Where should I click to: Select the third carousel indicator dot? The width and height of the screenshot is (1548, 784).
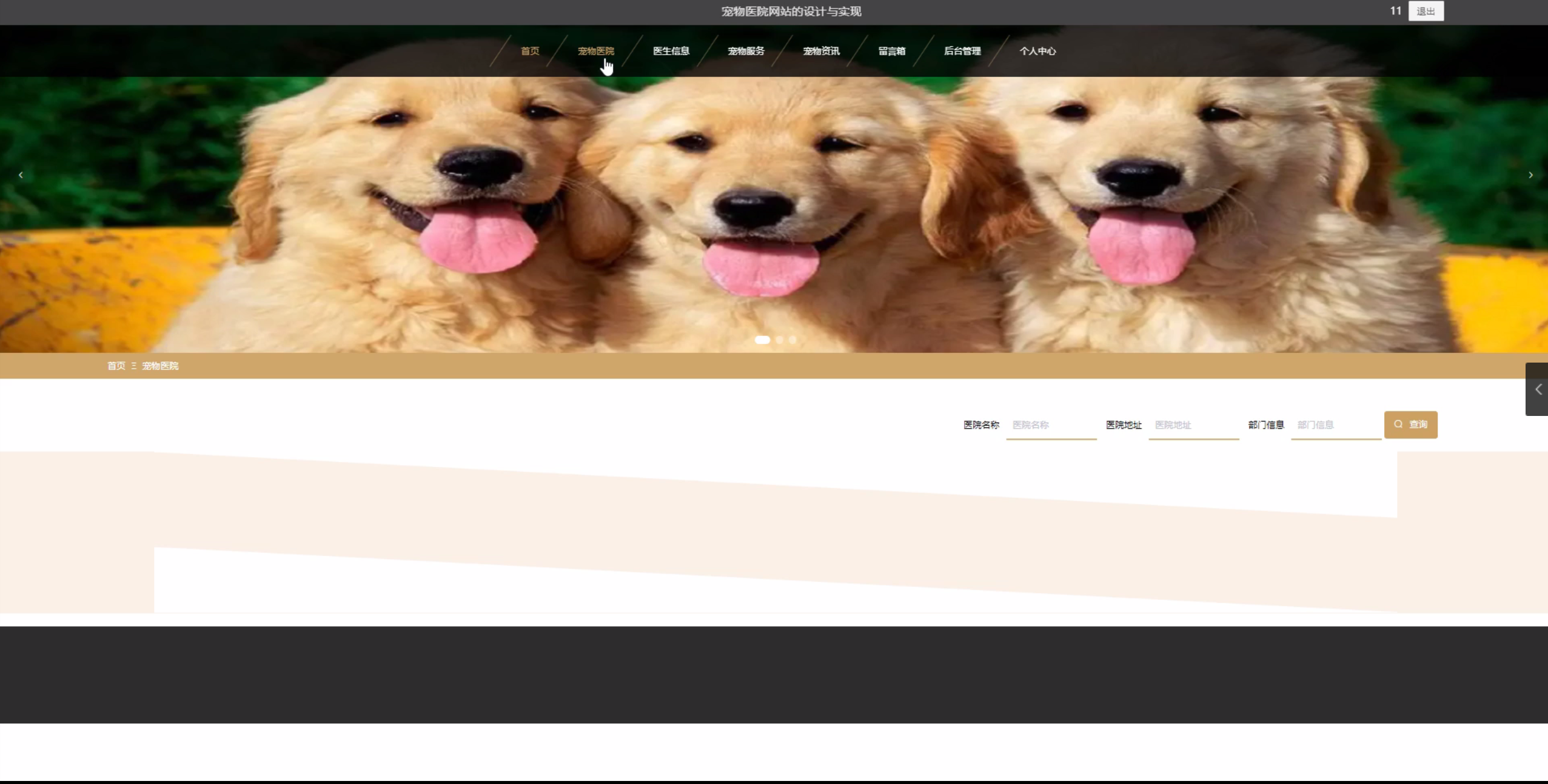coord(792,340)
